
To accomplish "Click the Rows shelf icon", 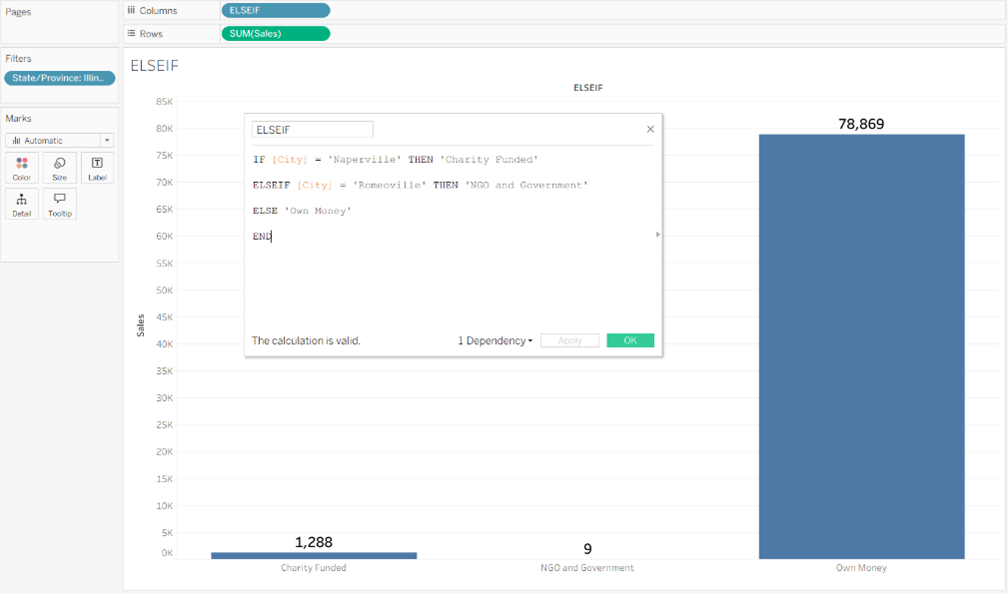I will click(131, 33).
